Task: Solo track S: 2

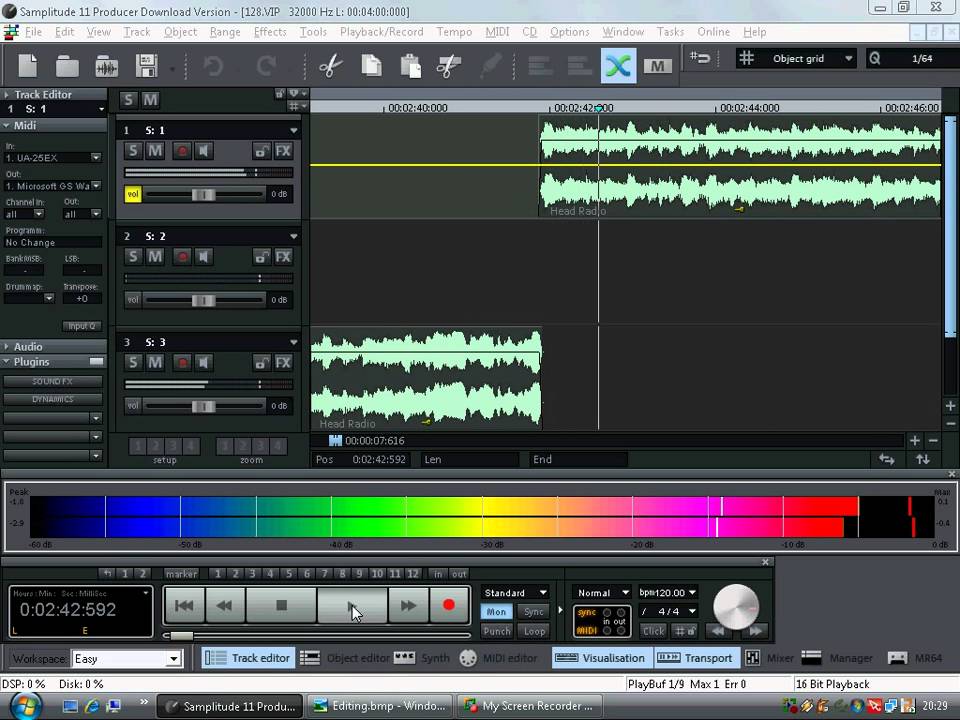Action: click(x=133, y=257)
